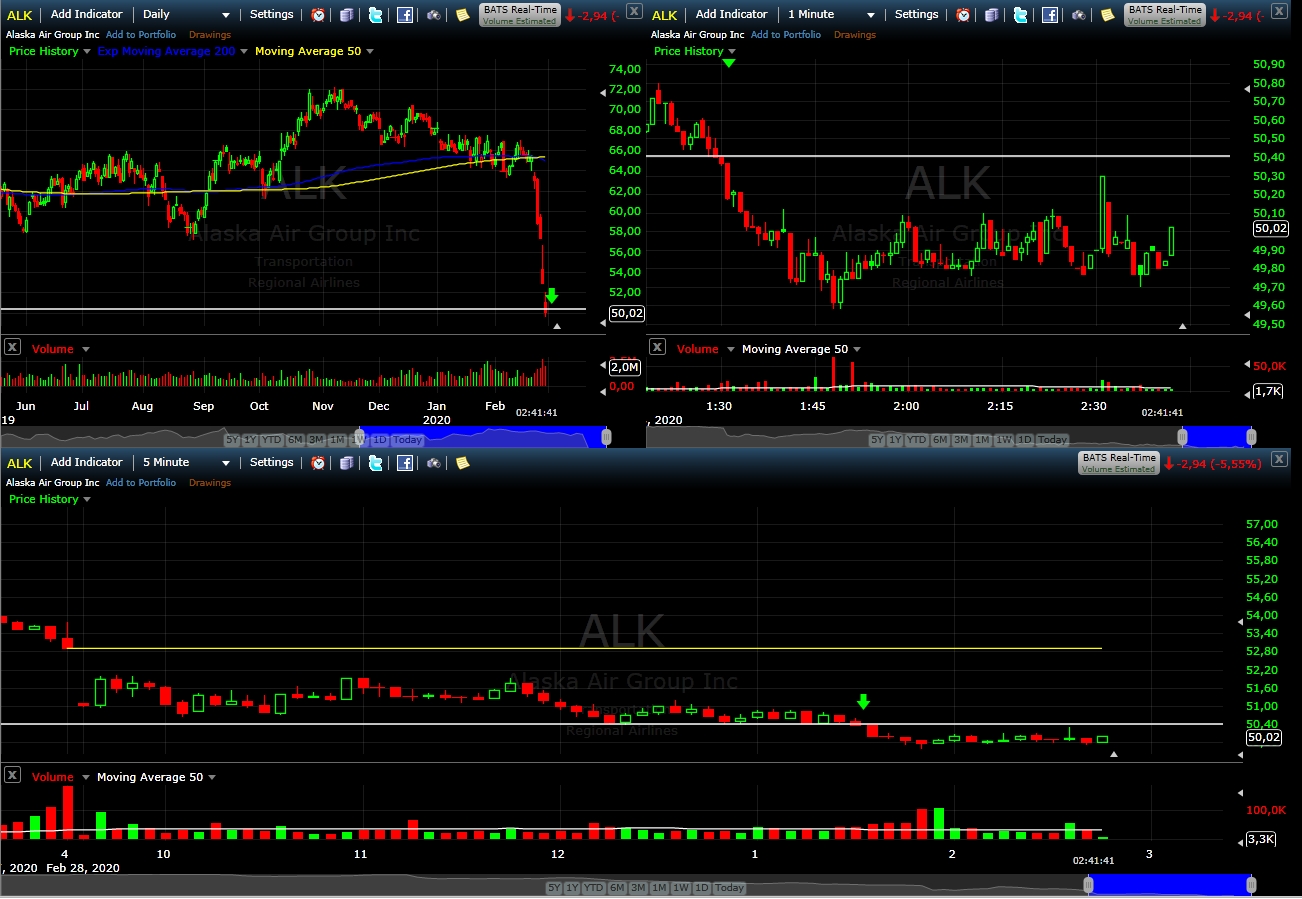Click the alarm clock icon on 5 Minute chart
Image resolution: width=1302 pixels, height=899 pixels.
(x=318, y=463)
